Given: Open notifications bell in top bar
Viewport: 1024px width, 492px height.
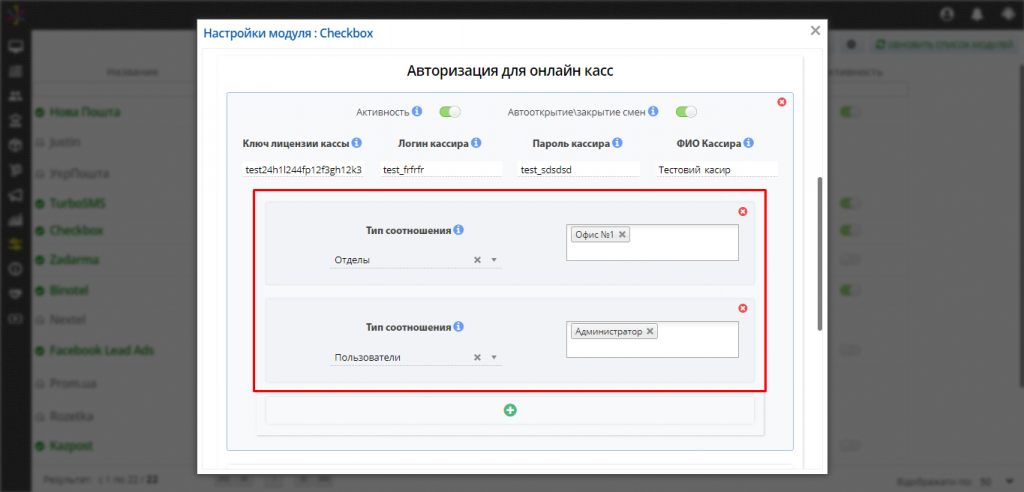Looking at the screenshot, I should pos(978,13).
